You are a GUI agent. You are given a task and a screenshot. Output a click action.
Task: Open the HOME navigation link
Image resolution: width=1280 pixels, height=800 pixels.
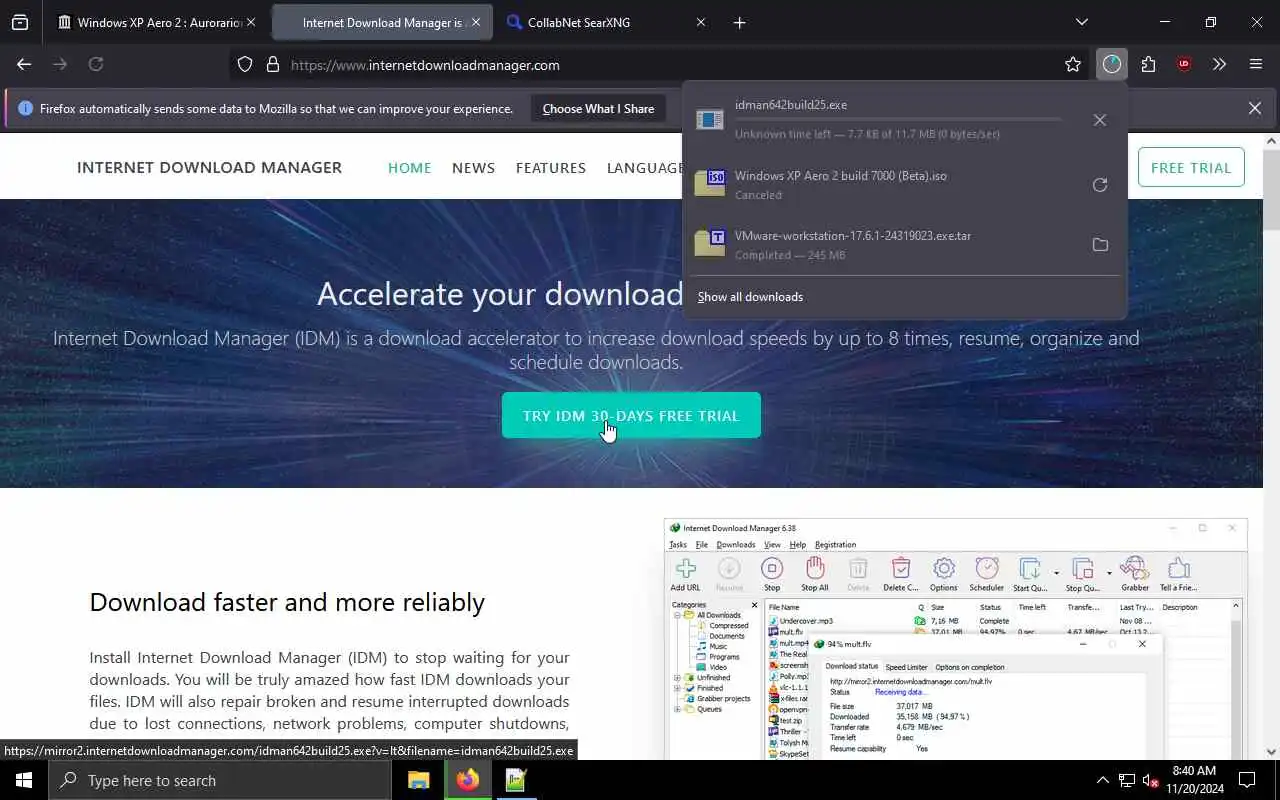[409, 167]
